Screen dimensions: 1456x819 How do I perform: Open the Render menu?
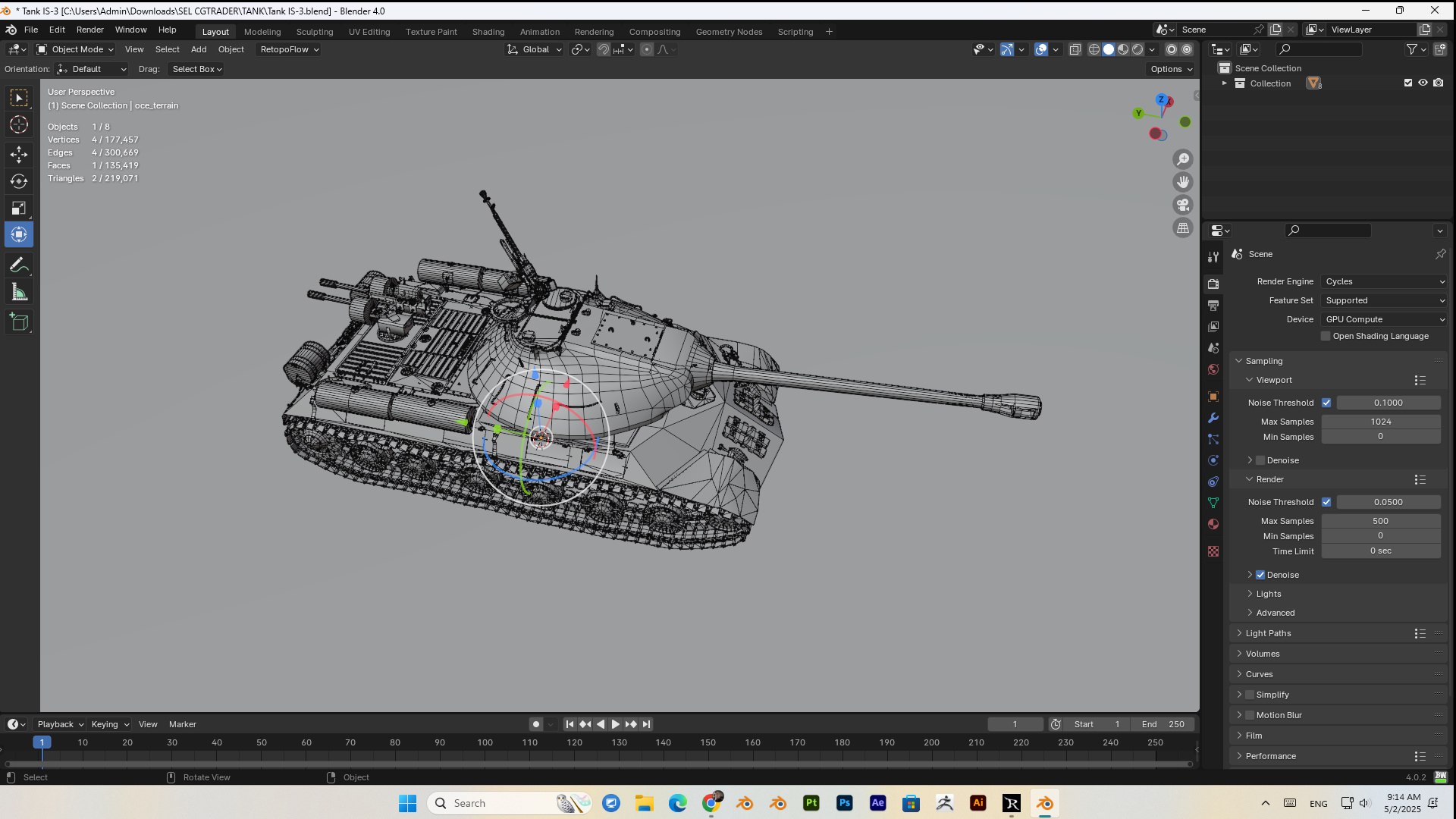[89, 30]
